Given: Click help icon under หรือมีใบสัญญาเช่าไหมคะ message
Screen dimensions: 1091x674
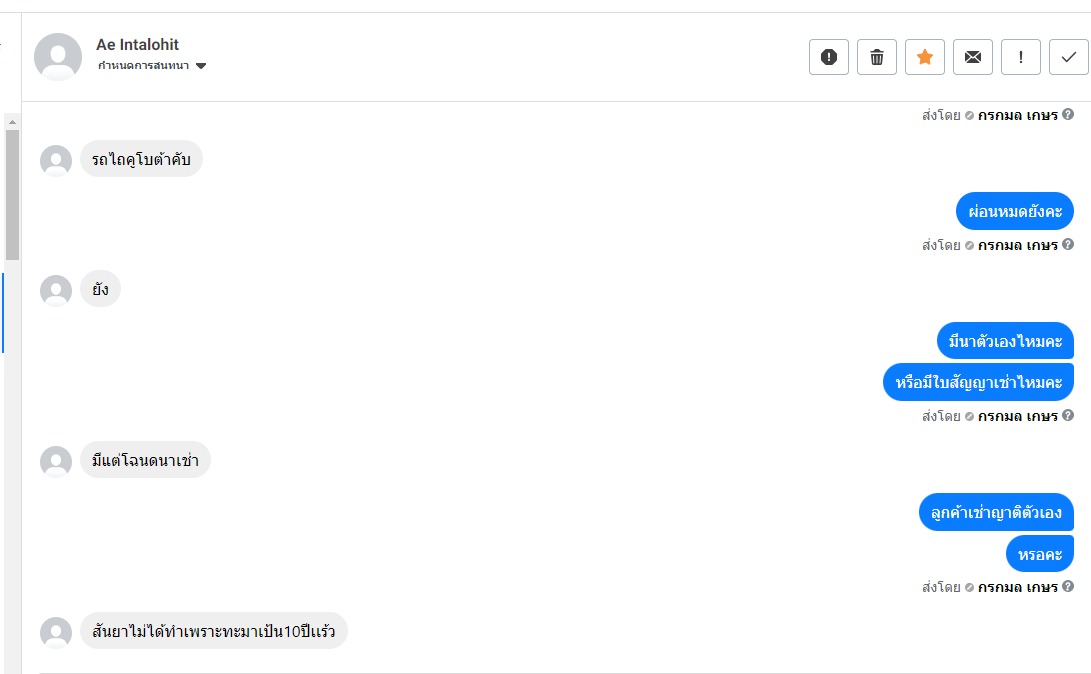Looking at the screenshot, I should (1068, 416).
